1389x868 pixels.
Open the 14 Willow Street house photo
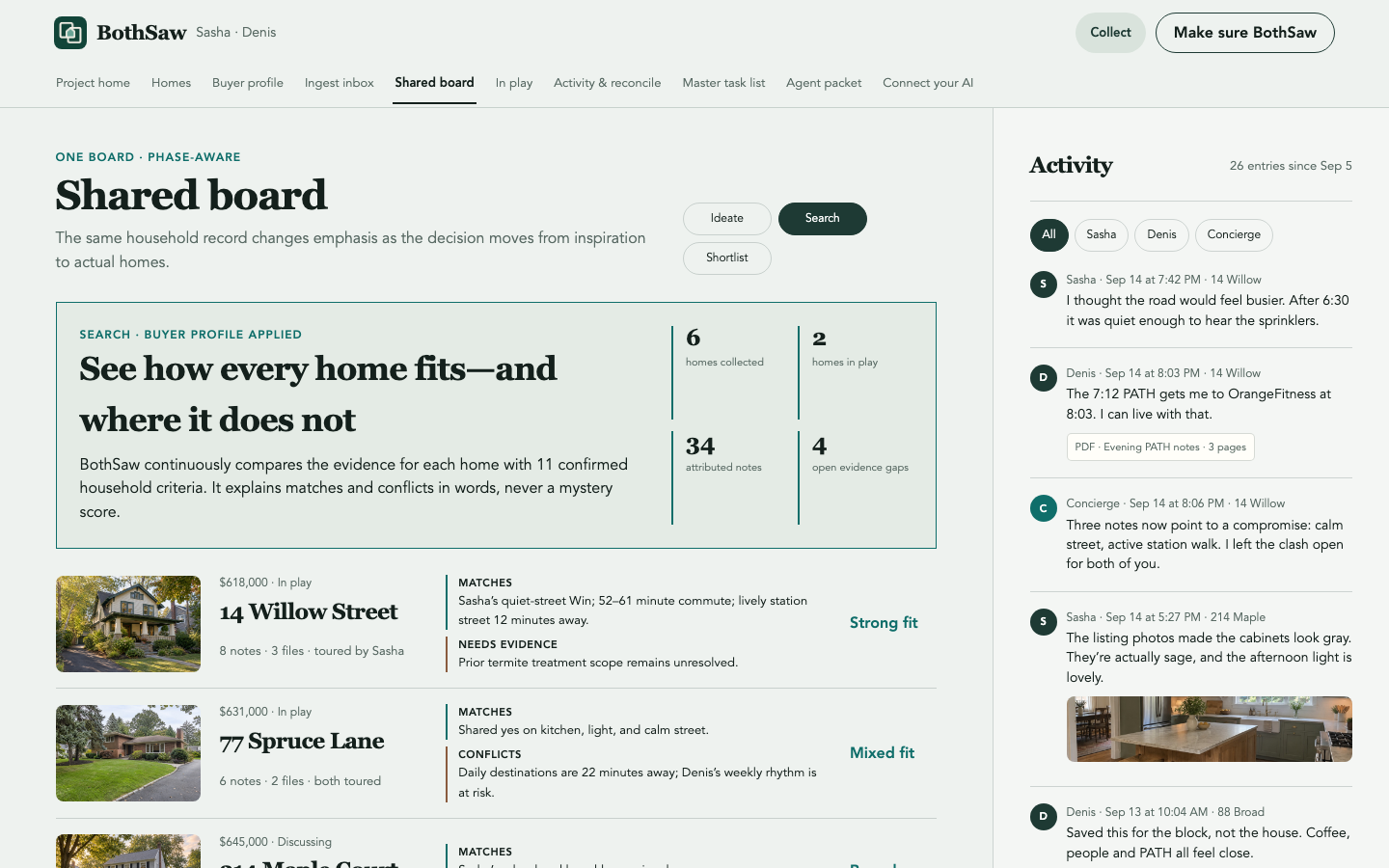pyautogui.click(x=128, y=624)
